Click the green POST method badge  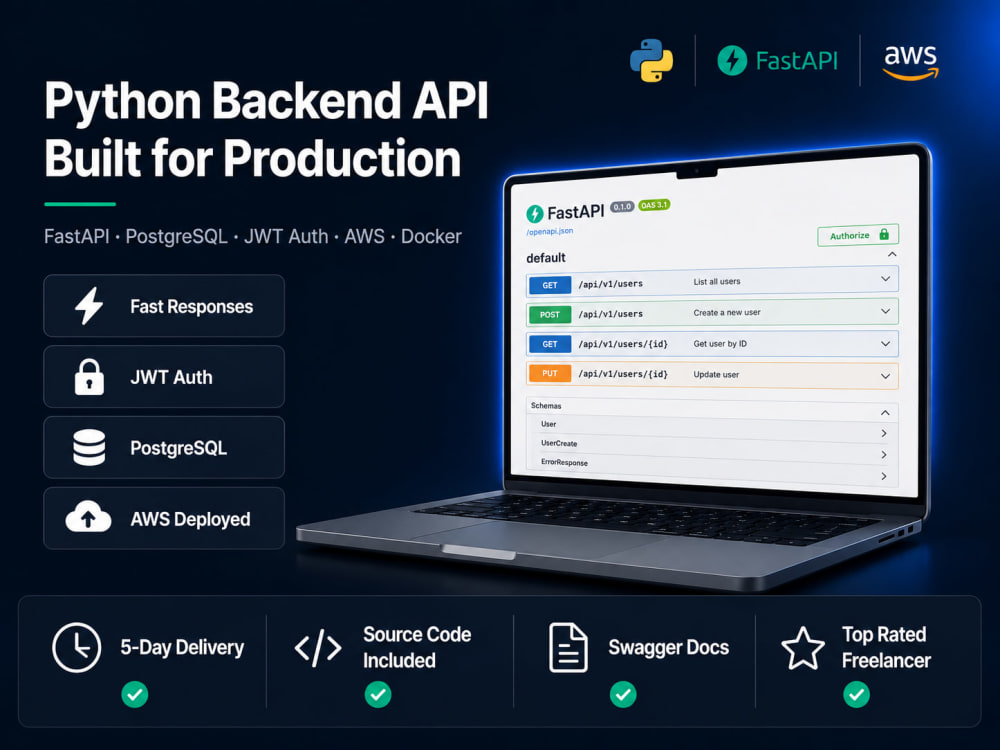(x=550, y=314)
